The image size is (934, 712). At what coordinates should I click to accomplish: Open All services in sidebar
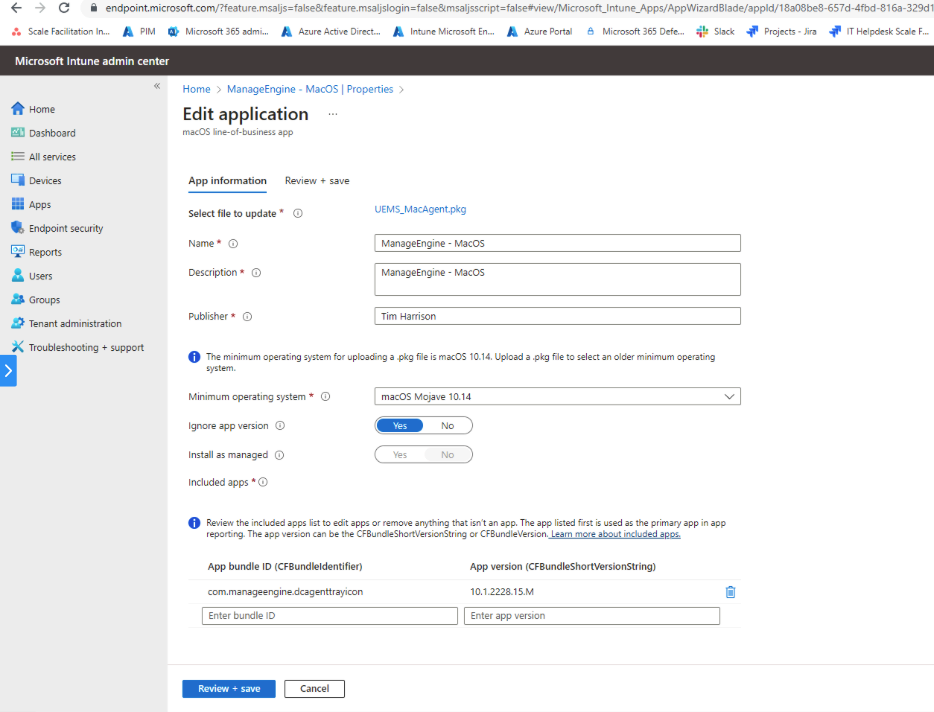(x=43, y=157)
